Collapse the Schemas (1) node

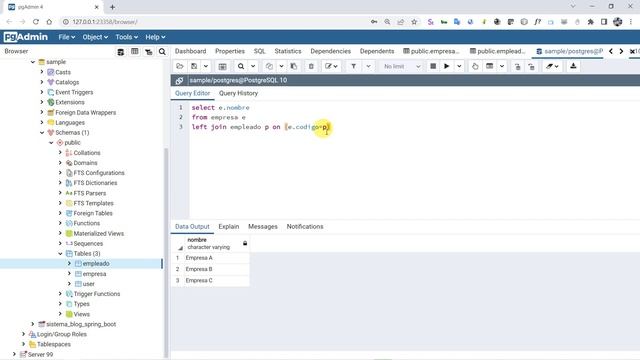pyautogui.click(x=42, y=133)
